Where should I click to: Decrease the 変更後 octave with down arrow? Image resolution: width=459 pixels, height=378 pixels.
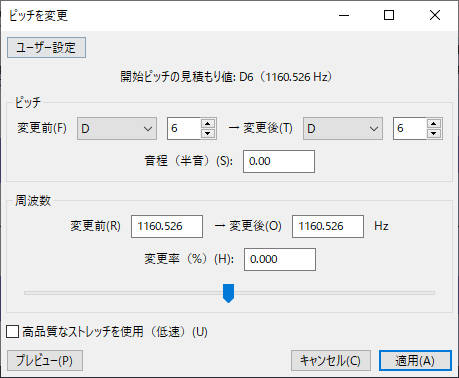(x=434, y=133)
